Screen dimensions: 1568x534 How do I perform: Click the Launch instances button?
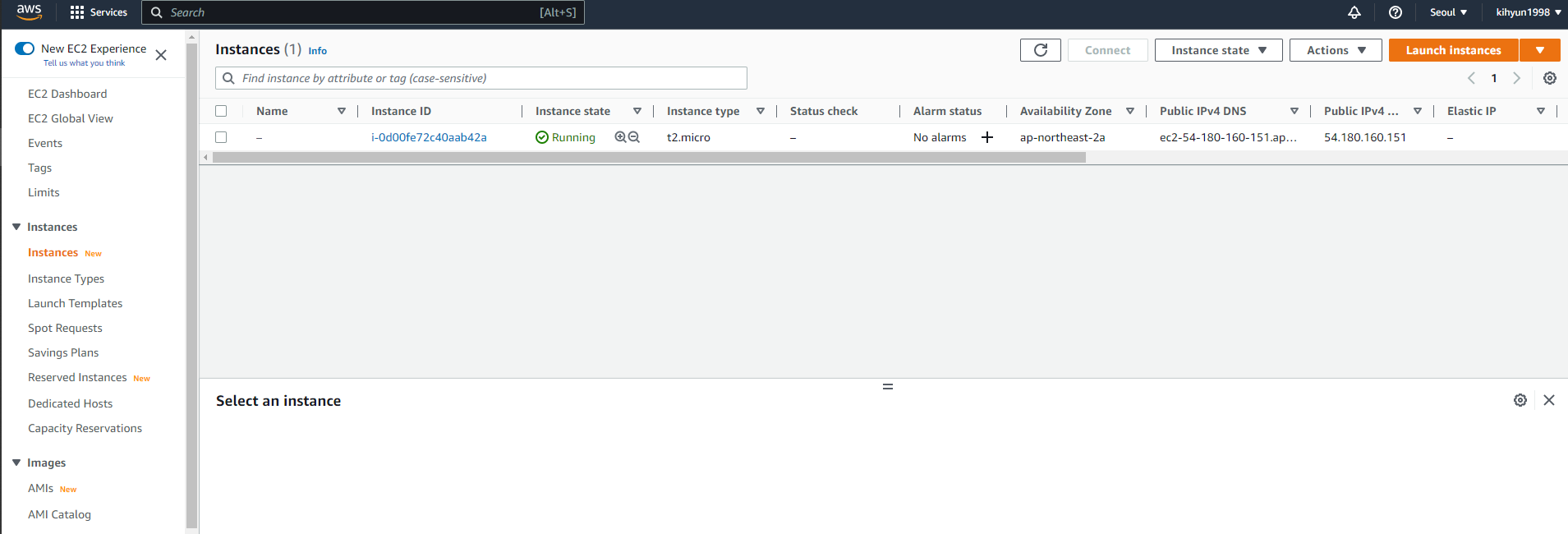(x=1453, y=50)
